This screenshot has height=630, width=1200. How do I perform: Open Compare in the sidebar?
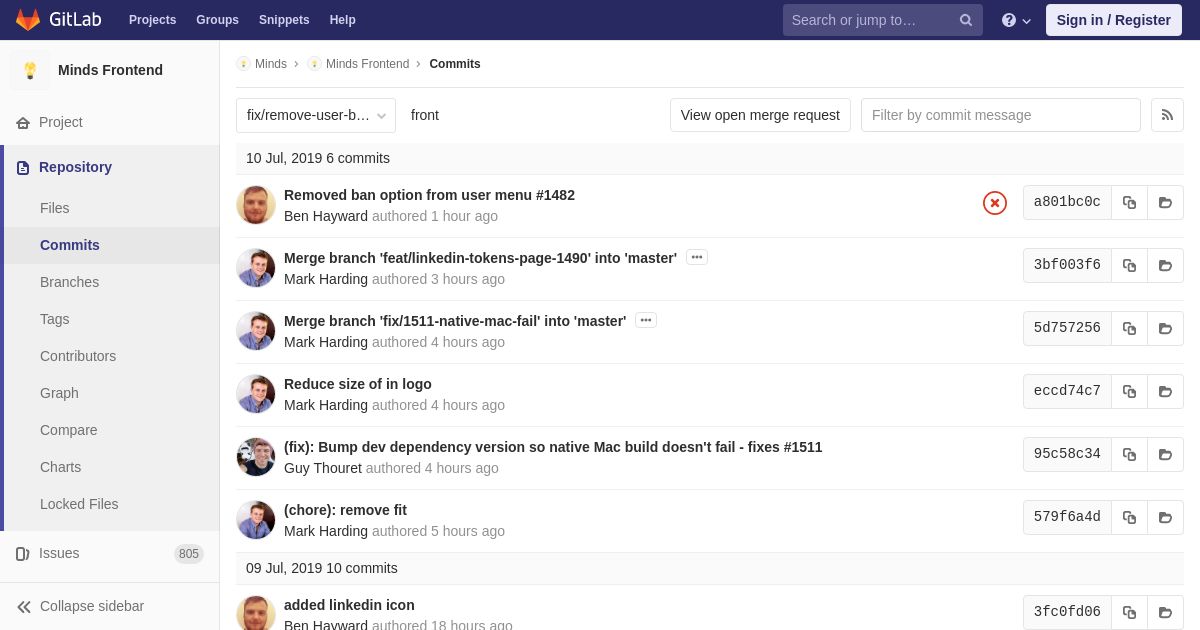110,430
